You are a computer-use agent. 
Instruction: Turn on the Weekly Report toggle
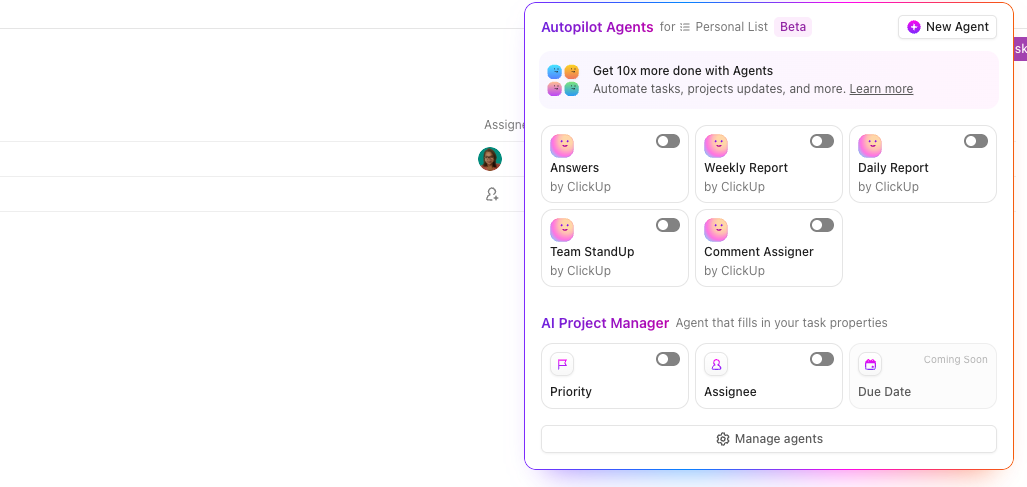pyautogui.click(x=822, y=141)
